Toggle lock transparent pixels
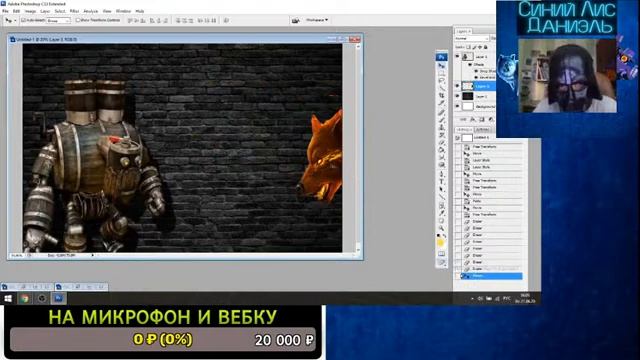The width and height of the screenshot is (640, 360). click(x=468, y=47)
